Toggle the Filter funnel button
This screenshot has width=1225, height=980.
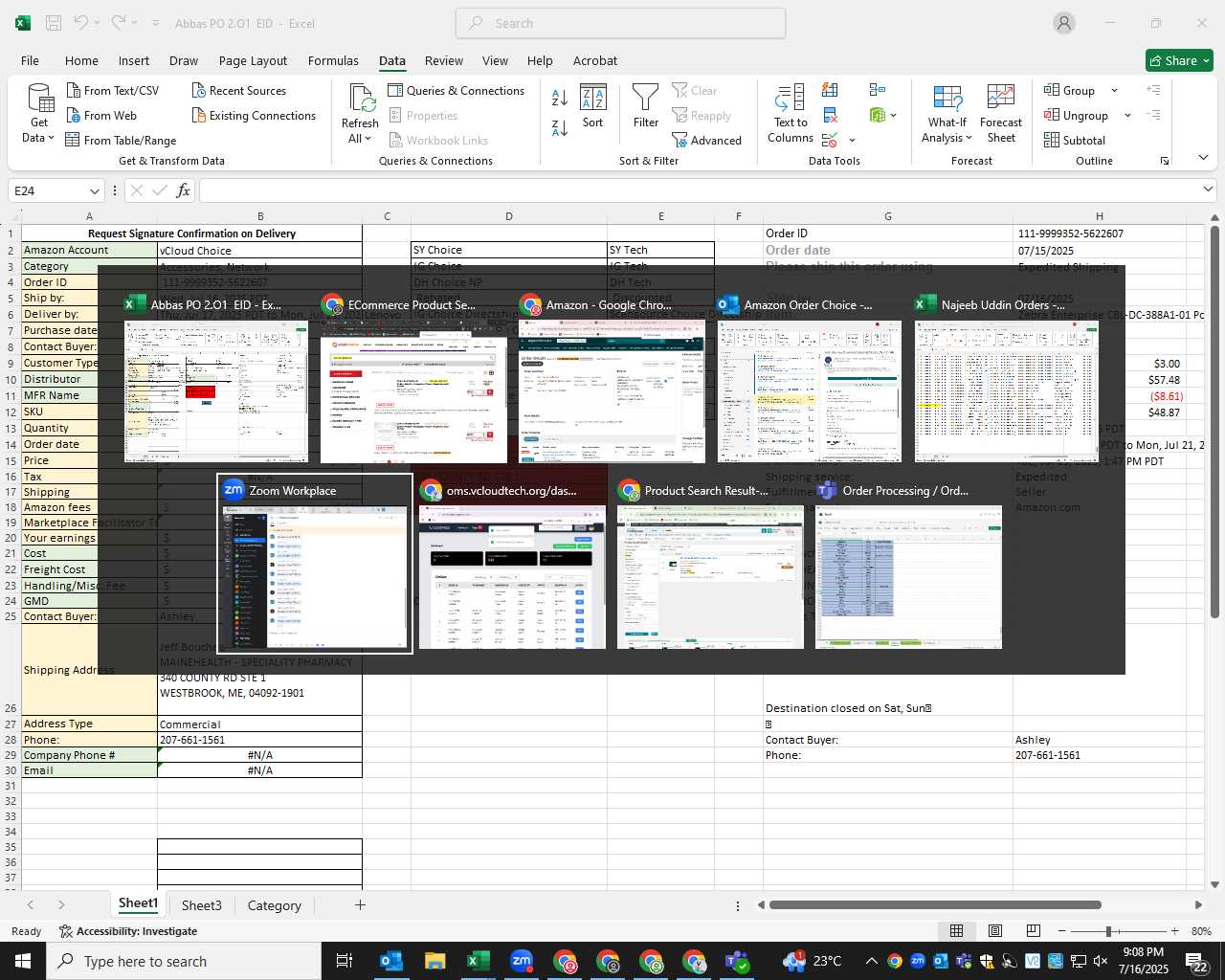coord(646,106)
